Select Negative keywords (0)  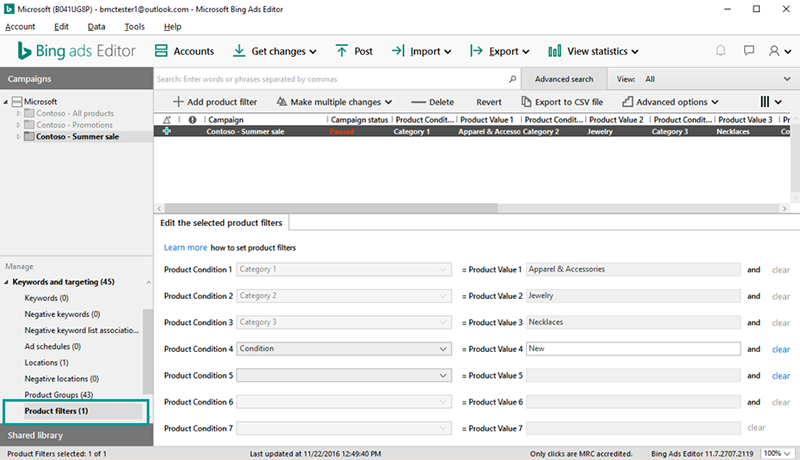62,314
